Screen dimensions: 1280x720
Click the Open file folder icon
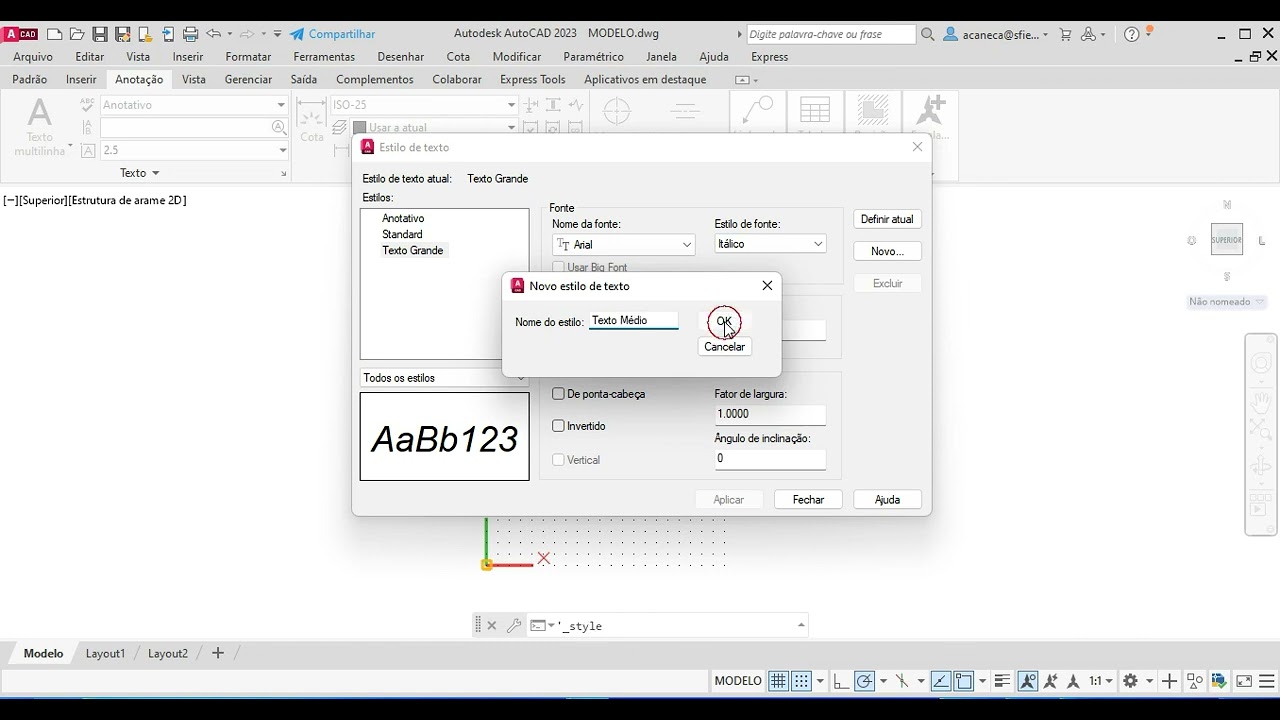(77, 34)
